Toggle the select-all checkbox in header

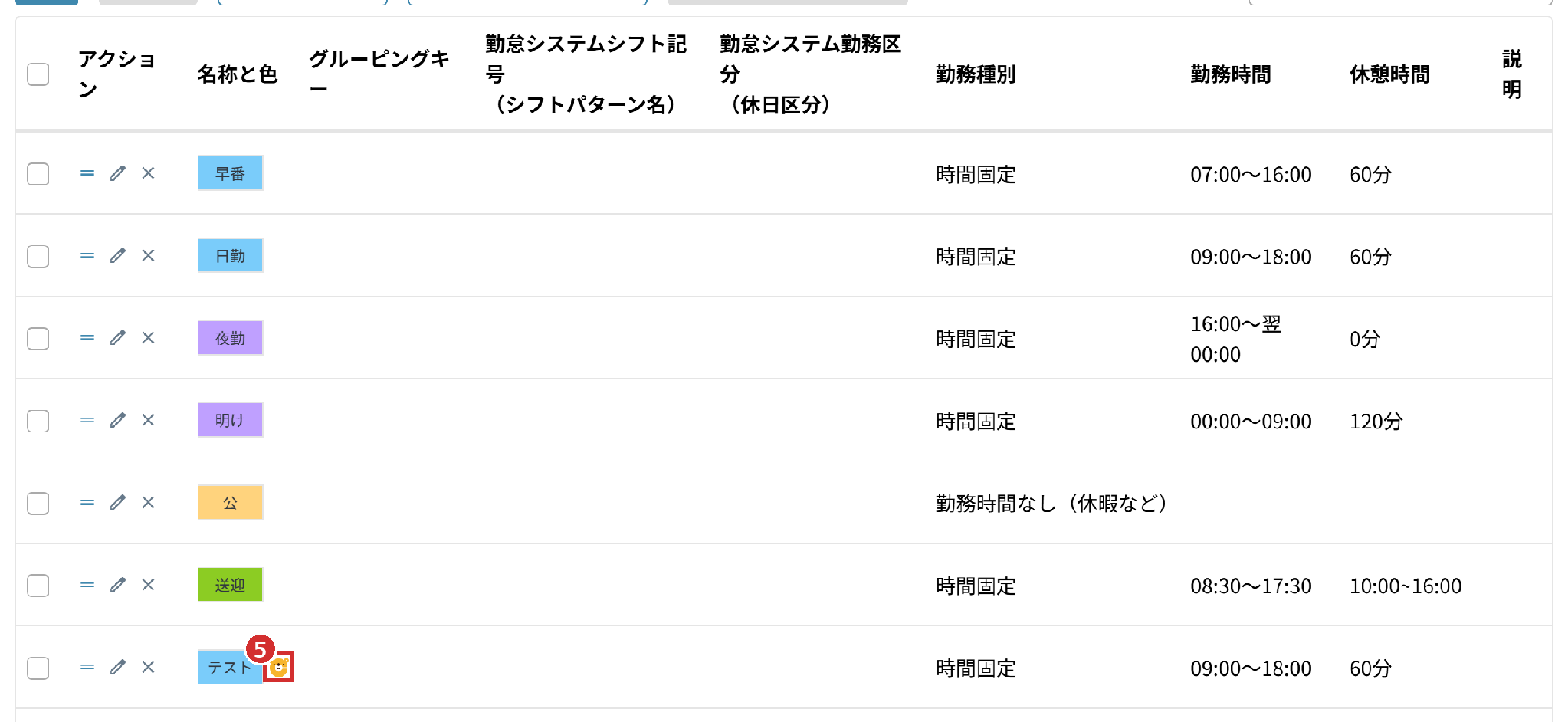tap(38, 74)
